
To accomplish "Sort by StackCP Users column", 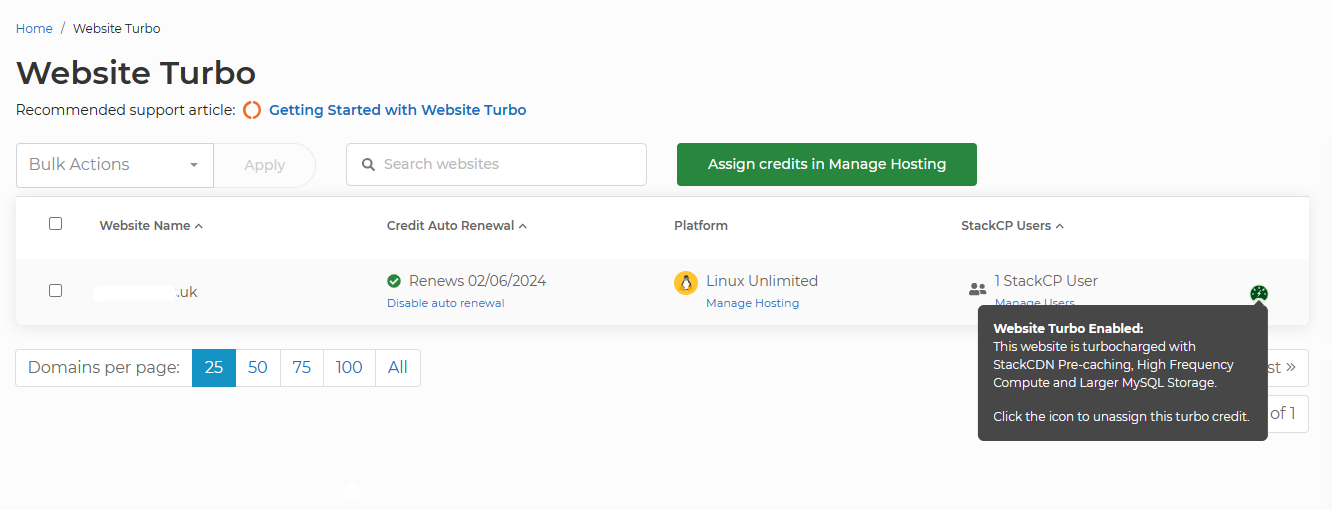I will point(1012,226).
